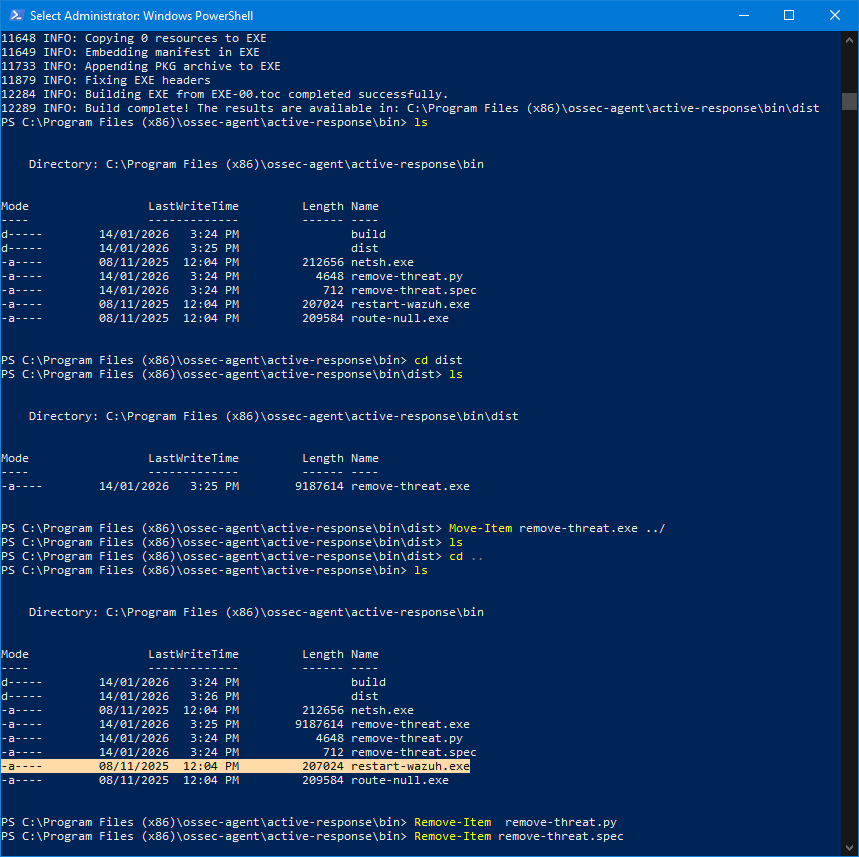Click the scrollbar down arrow
Viewport: 859px width, 857px height.
(849, 848)
